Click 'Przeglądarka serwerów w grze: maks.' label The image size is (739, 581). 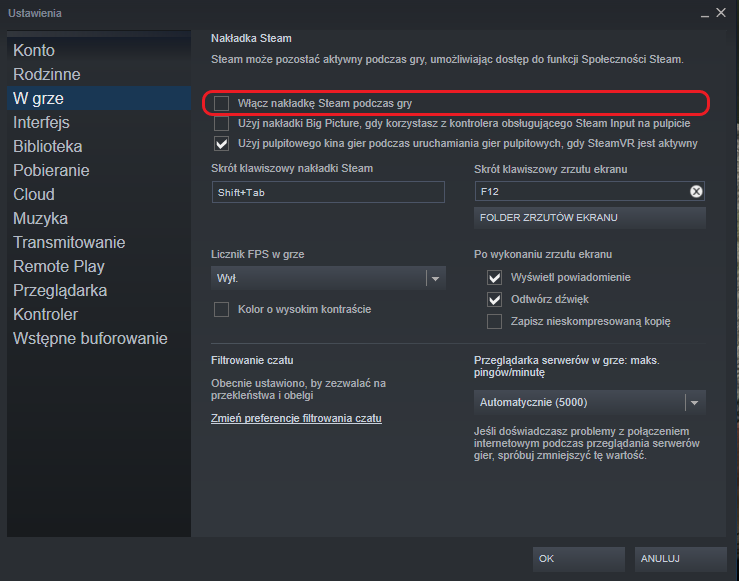click(567, 360)
